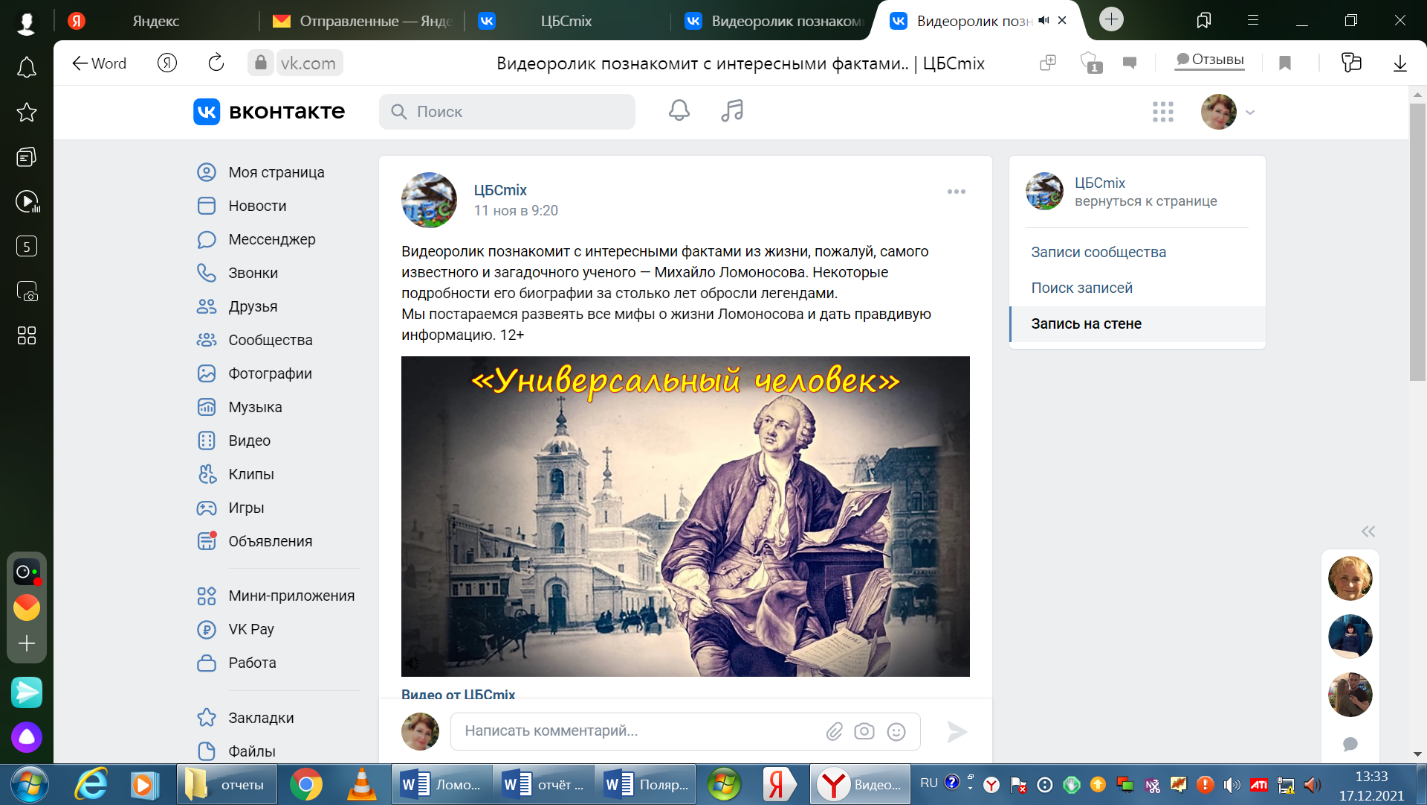Open the Ломоносов video thumbnail

[685, 516]
